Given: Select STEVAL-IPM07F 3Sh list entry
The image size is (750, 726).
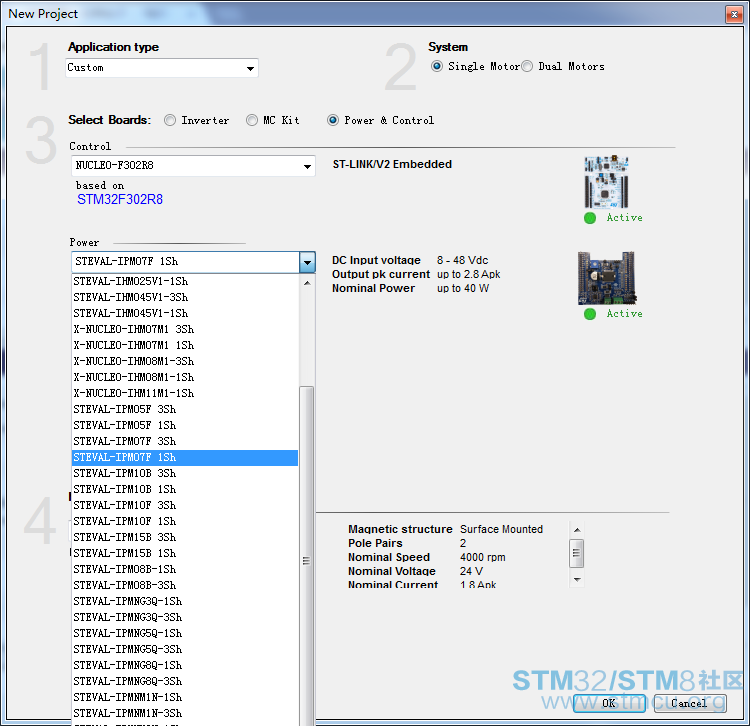Looking at the screenshot, I should coord(185,441).
